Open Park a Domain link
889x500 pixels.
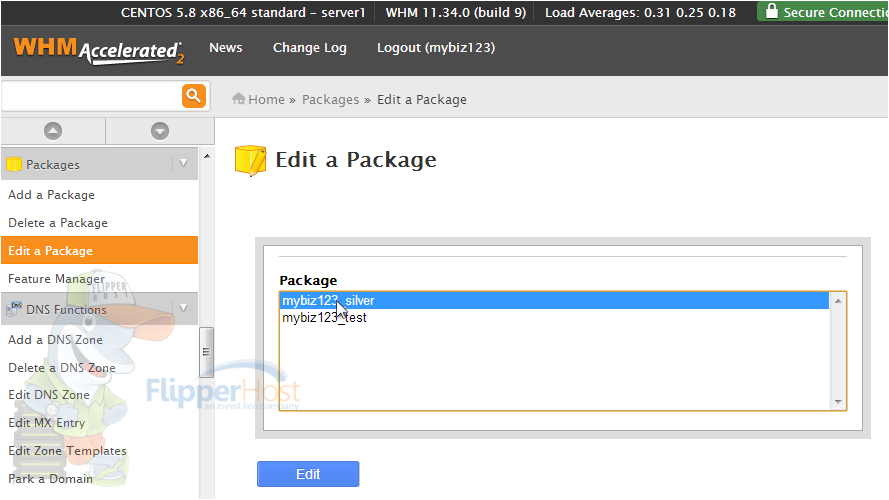(x=50, y=478)
